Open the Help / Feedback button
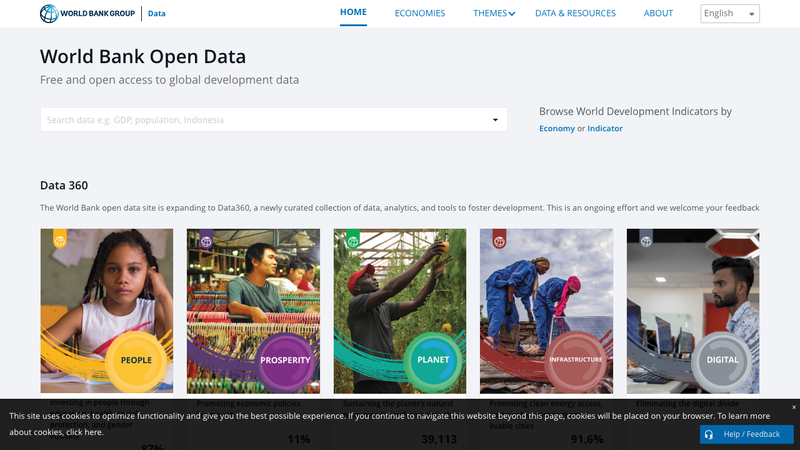Image resolution: width=800 pixels, height=450 pixels. click(x=746, y=434)
